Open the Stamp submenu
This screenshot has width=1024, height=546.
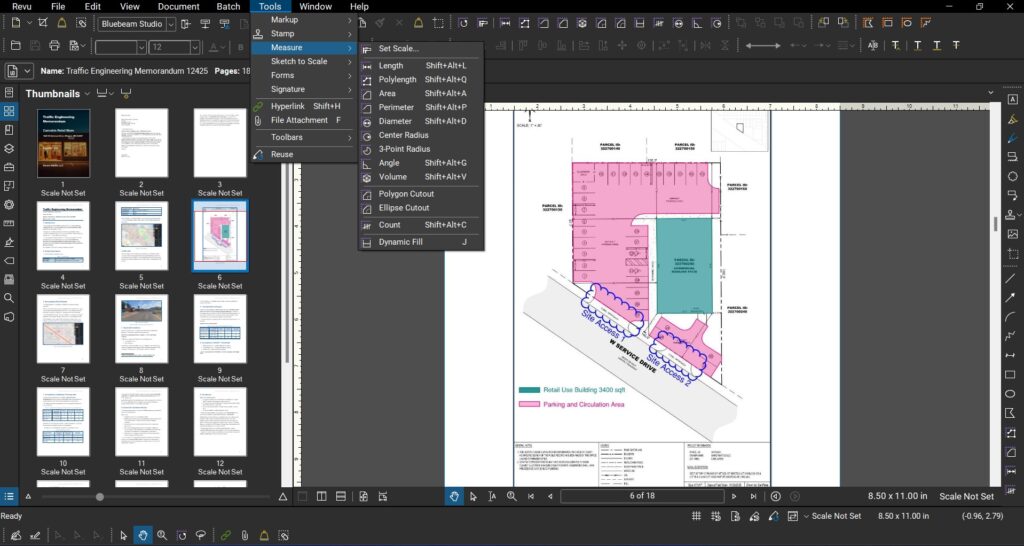[304, 33]
